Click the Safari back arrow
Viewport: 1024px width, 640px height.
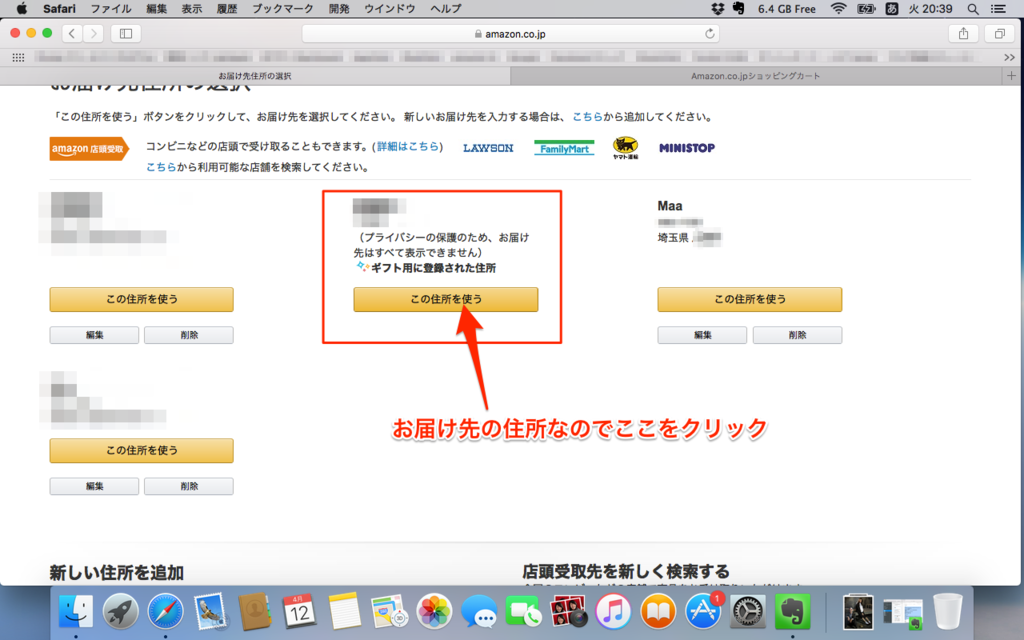(x=72, y=33)
